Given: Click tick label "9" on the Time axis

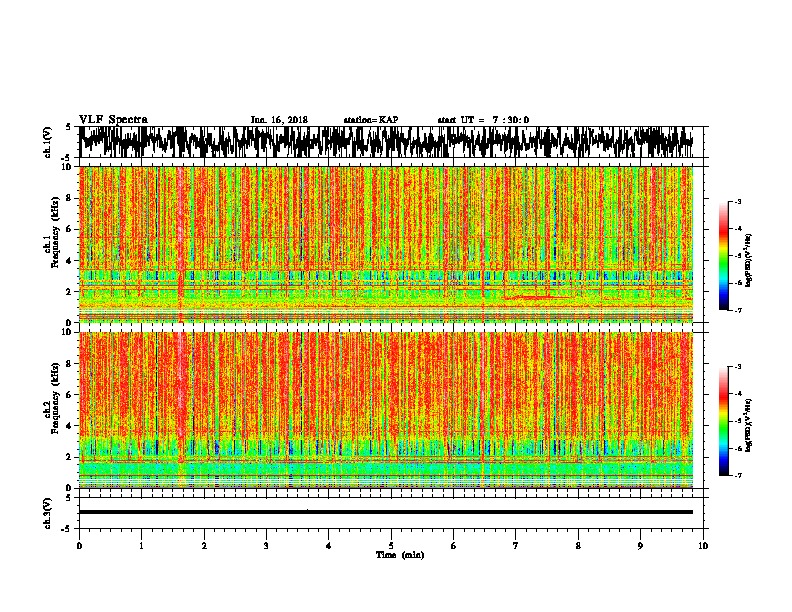Looking at the screenshot, I should pyautogui.click(x=640, y=546).
